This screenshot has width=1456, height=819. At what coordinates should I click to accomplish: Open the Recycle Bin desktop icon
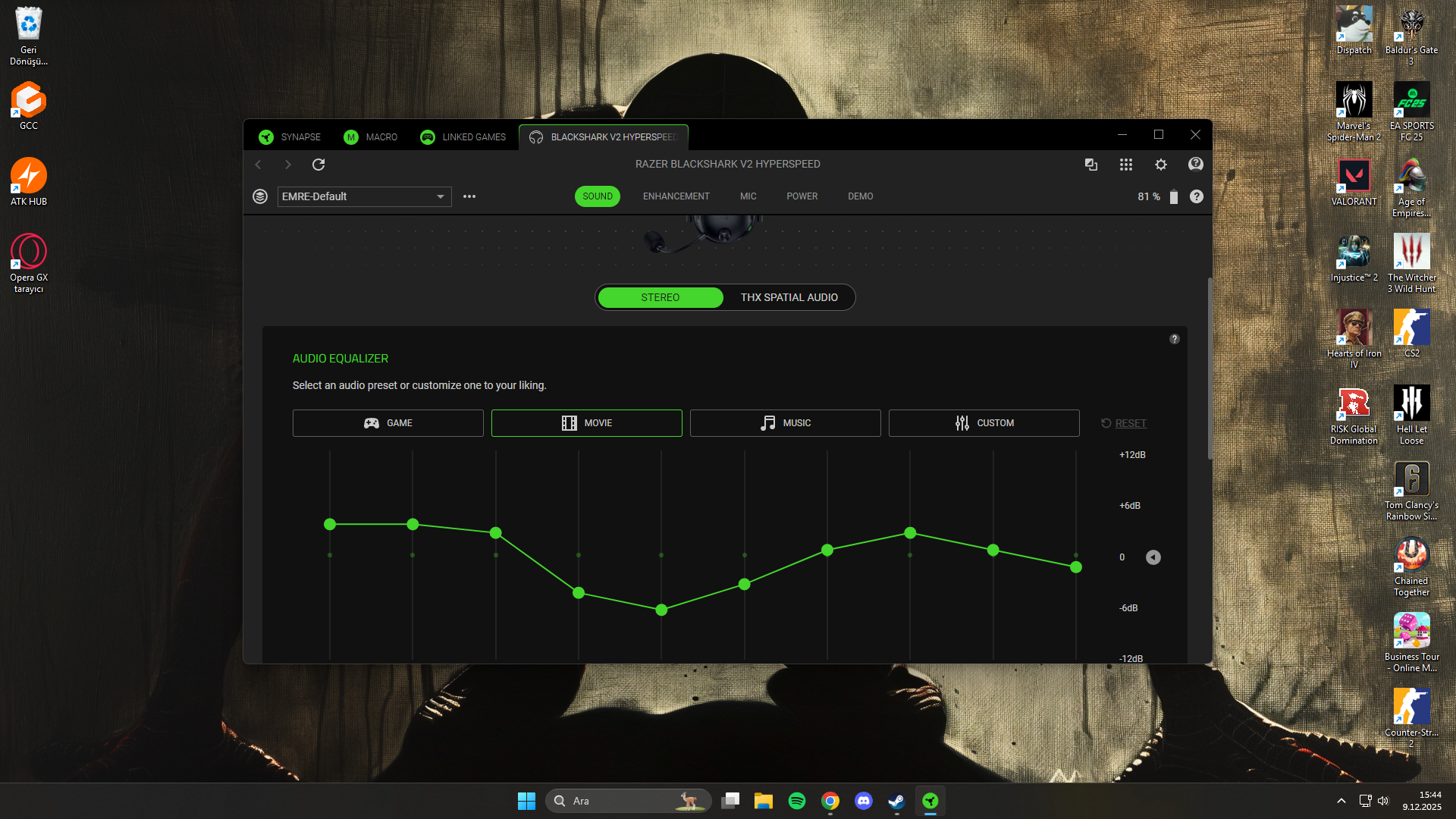tap(29, 36)
